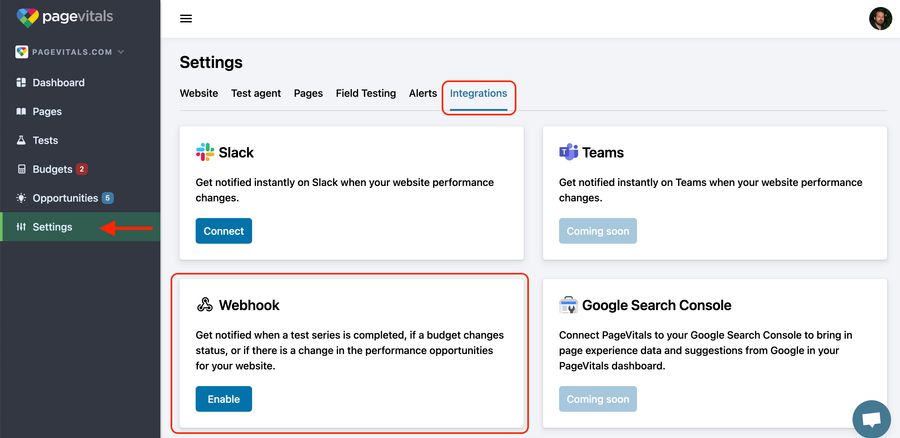Click the Google Search Console icon

point(568,305)
